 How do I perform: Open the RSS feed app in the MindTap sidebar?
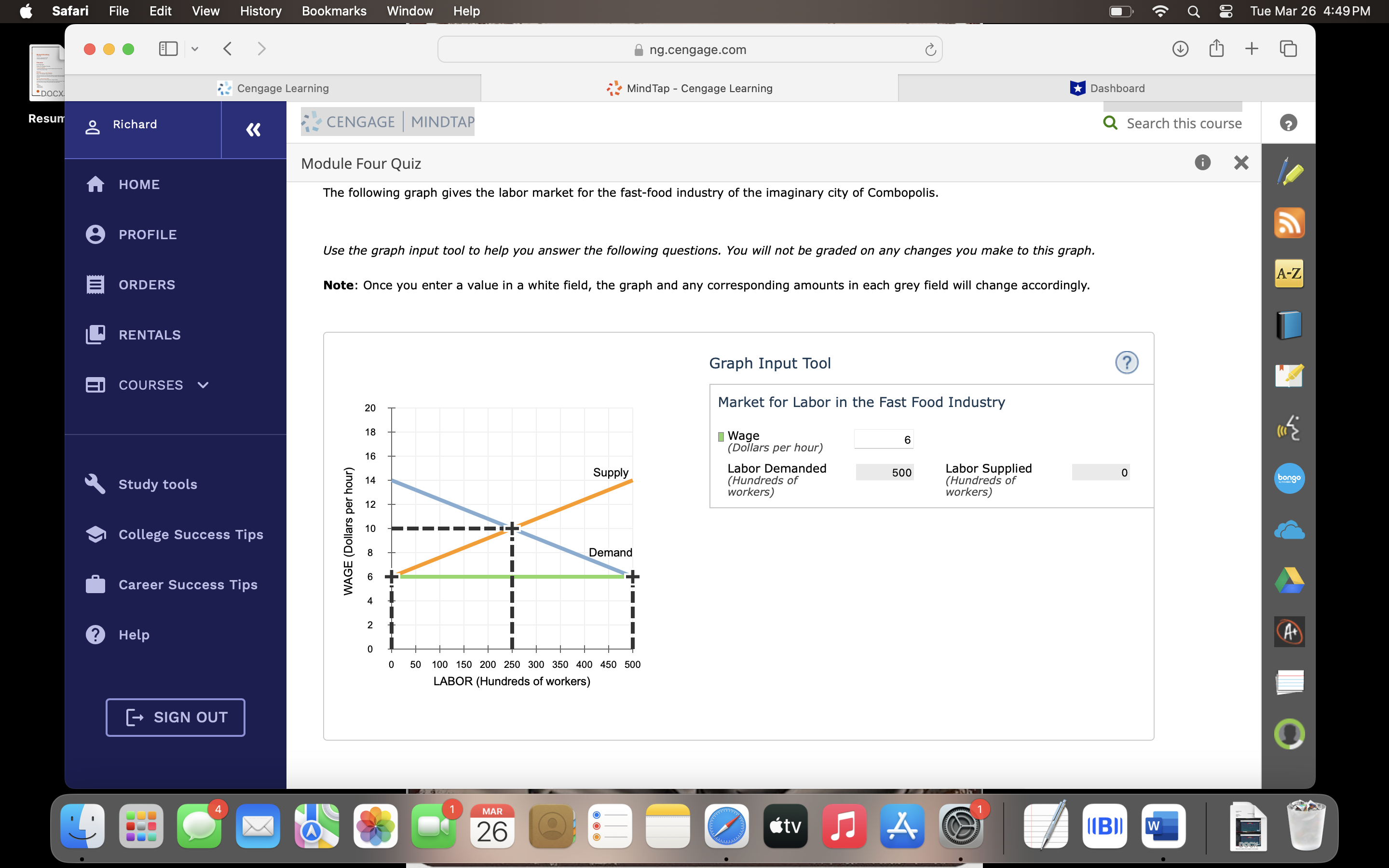(x=1290, y=223)
